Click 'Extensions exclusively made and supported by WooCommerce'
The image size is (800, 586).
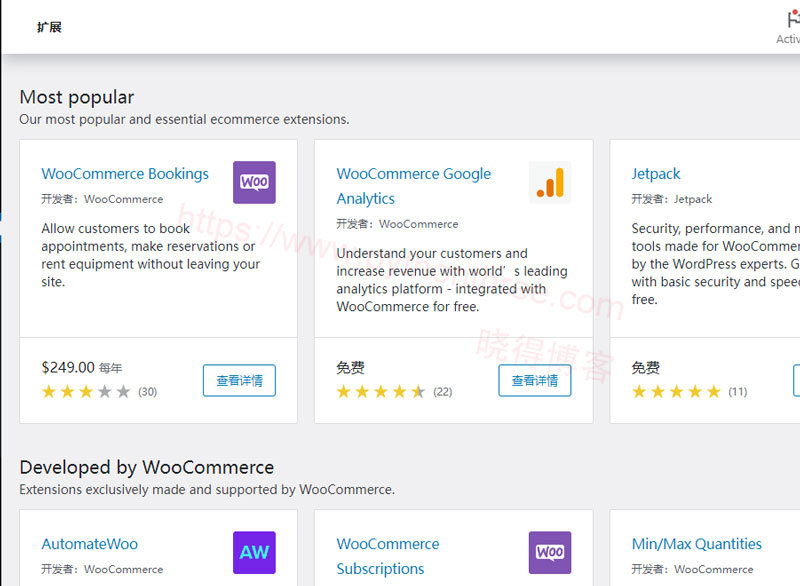coord(207,490)
